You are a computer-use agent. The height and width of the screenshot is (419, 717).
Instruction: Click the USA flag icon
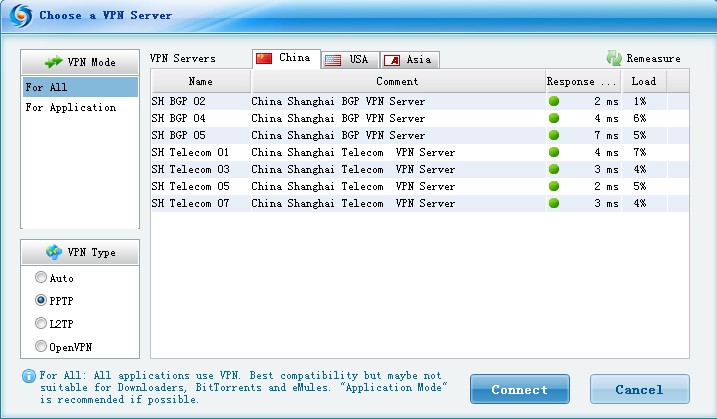coord(332,60)
